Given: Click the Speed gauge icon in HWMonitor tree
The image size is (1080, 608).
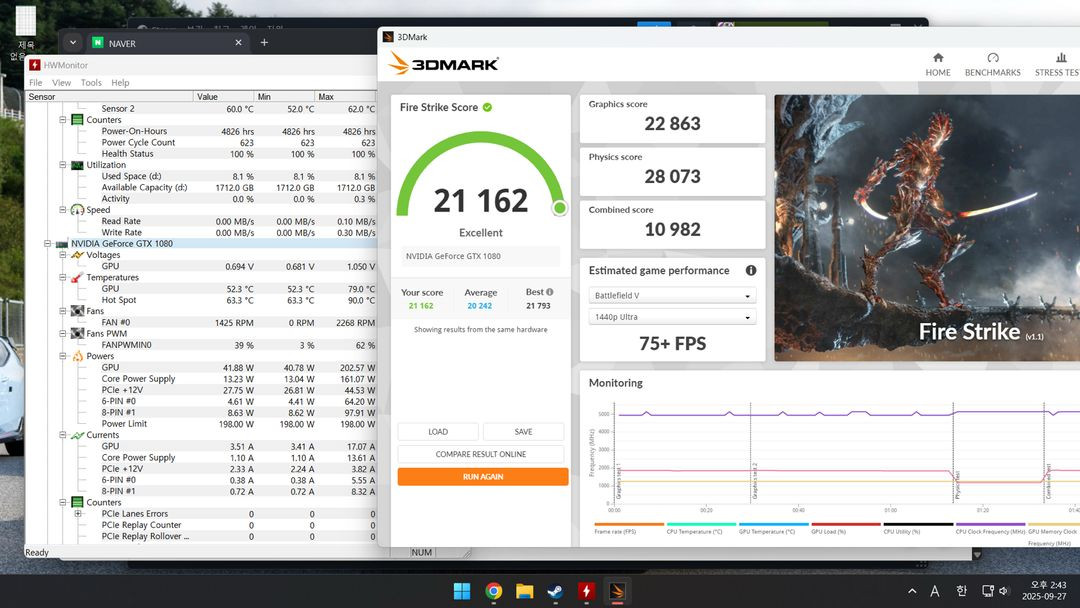Looking at the screenshot, I should pos(77,210).
